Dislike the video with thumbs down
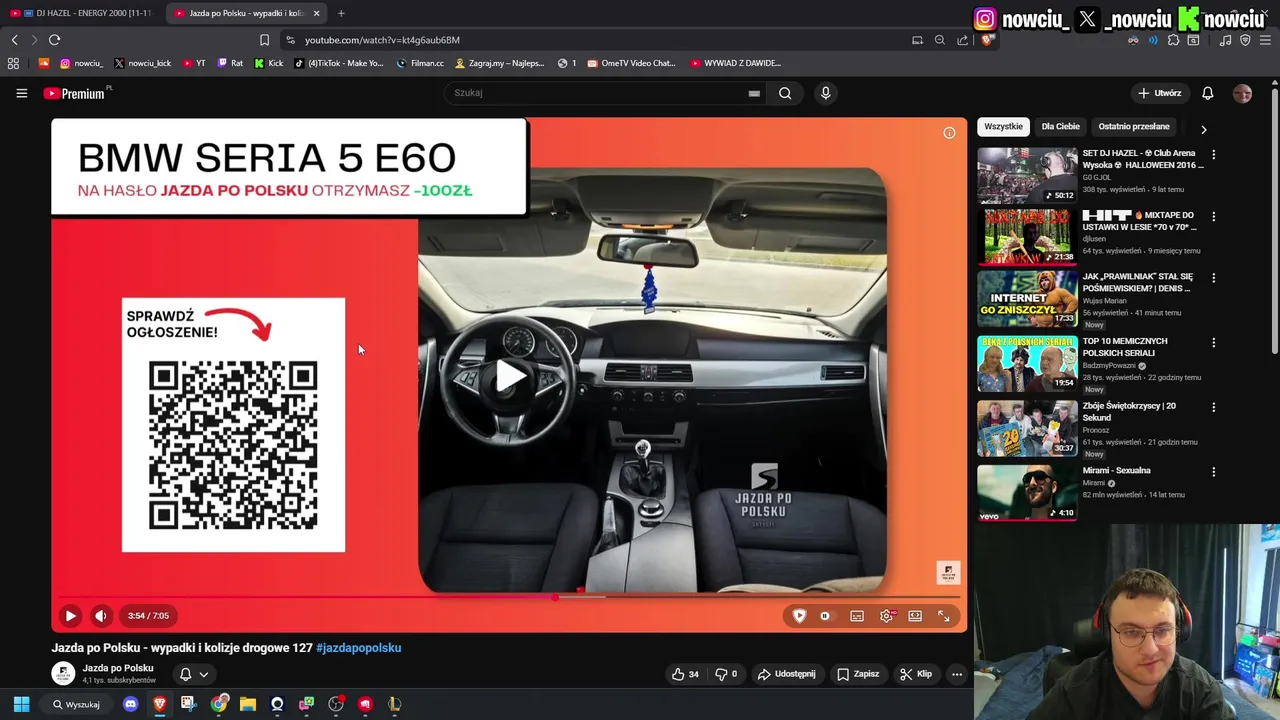Image resolution: width=1280 pixels, height=720 pixels. point(726,674)
